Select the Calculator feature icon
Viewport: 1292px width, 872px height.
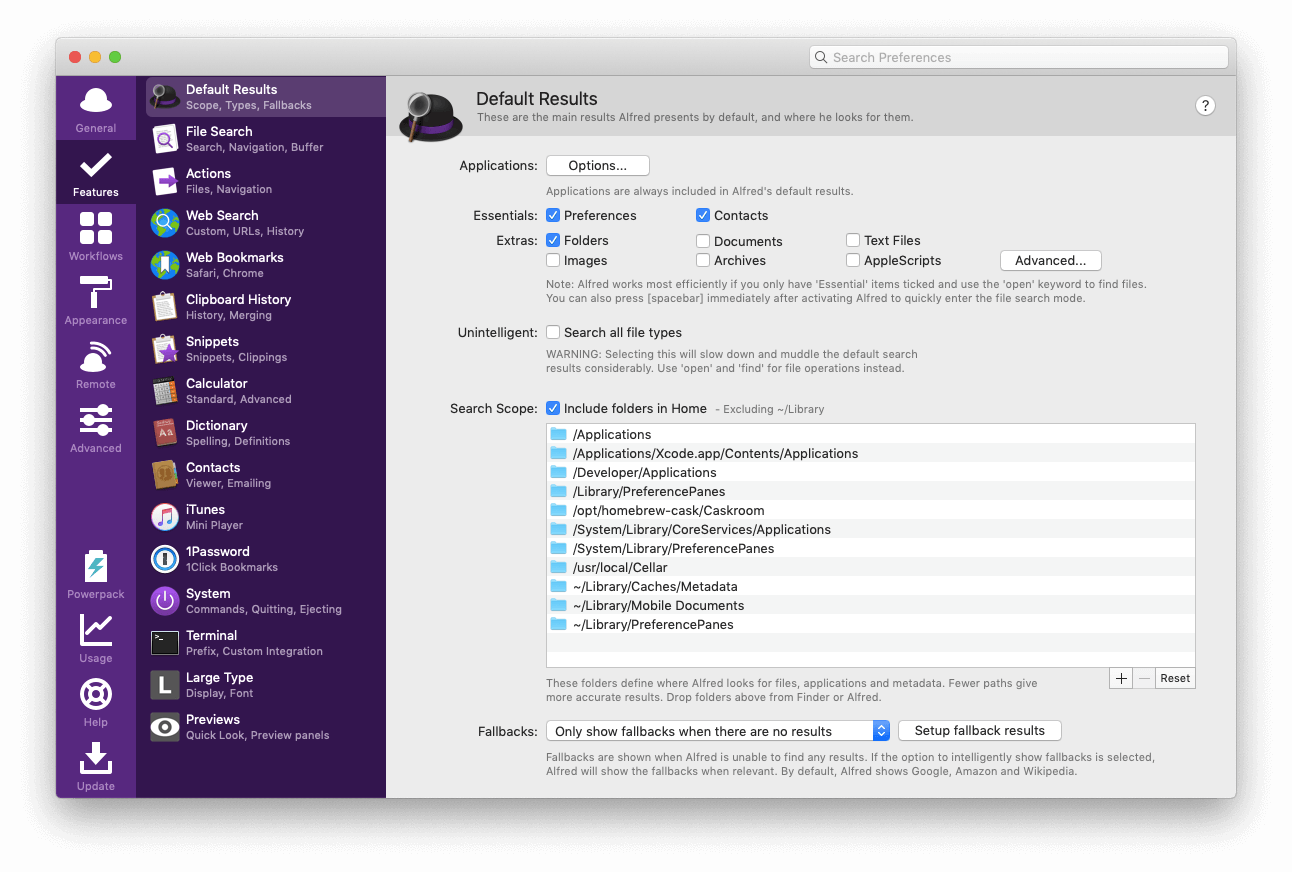[163, 390]
